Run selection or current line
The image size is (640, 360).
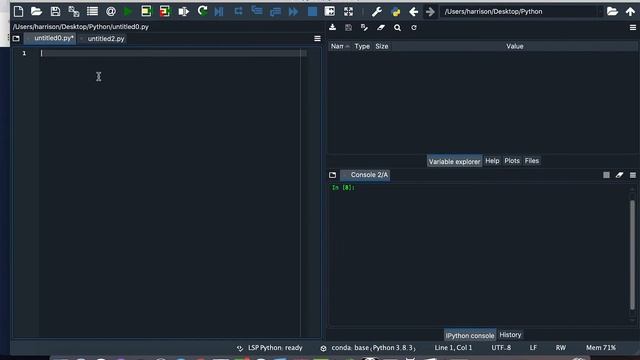coord(183,11)
